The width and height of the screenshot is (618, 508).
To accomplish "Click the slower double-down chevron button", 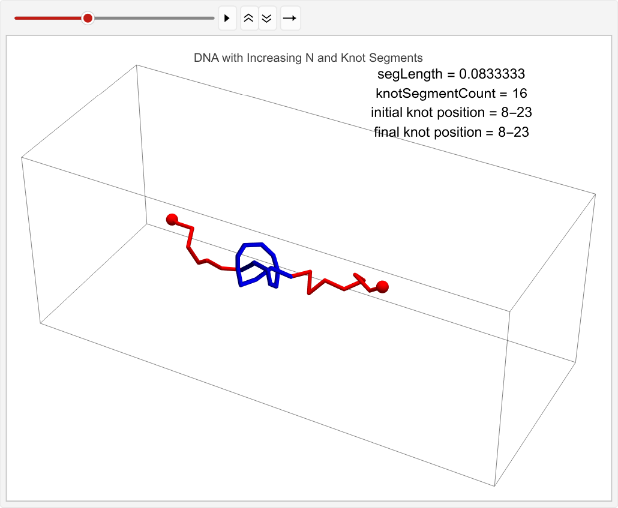I will tap(266, 18).
